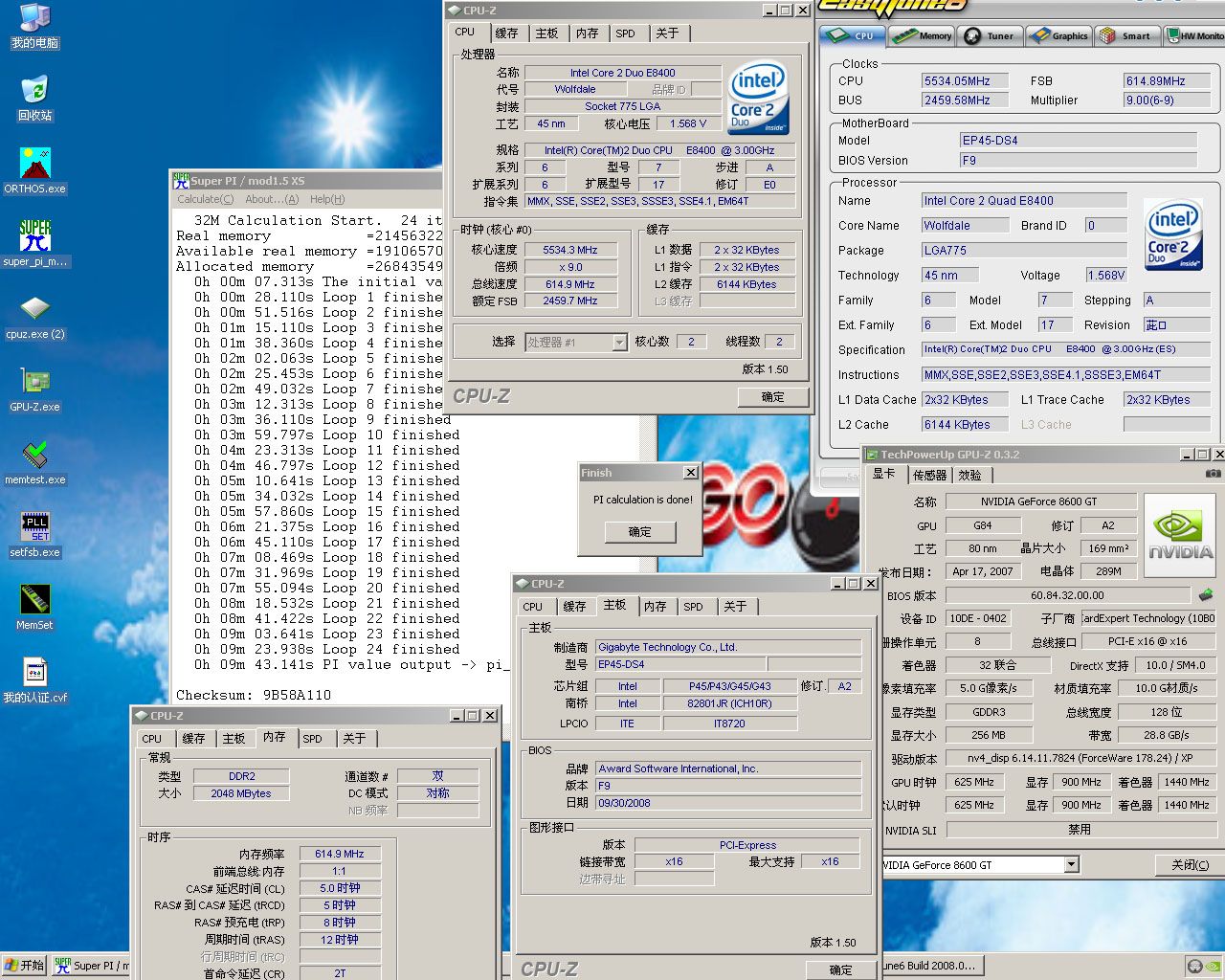The image size is (1225, 980).
Task: Select the sensors tab in GPU-Z
Action: [929, 474]
